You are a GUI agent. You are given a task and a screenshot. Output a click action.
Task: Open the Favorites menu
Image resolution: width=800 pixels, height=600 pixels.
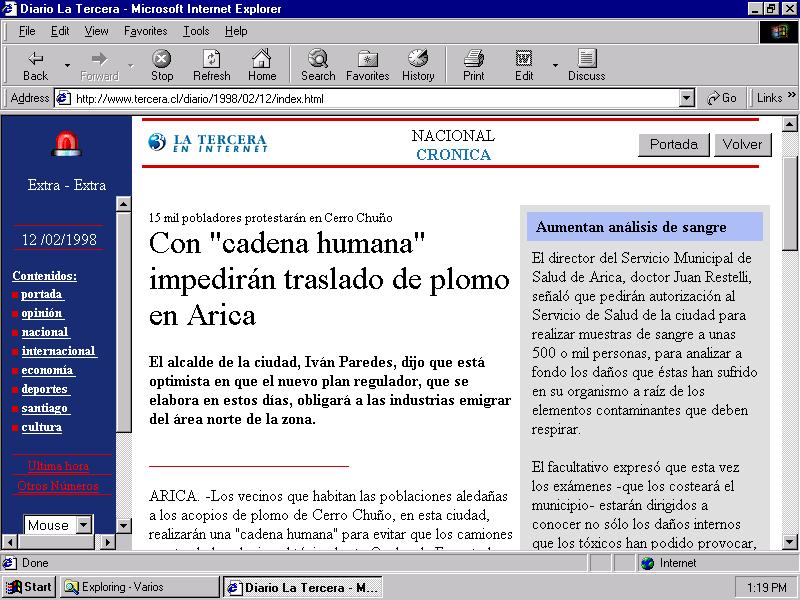coord(145,31)
